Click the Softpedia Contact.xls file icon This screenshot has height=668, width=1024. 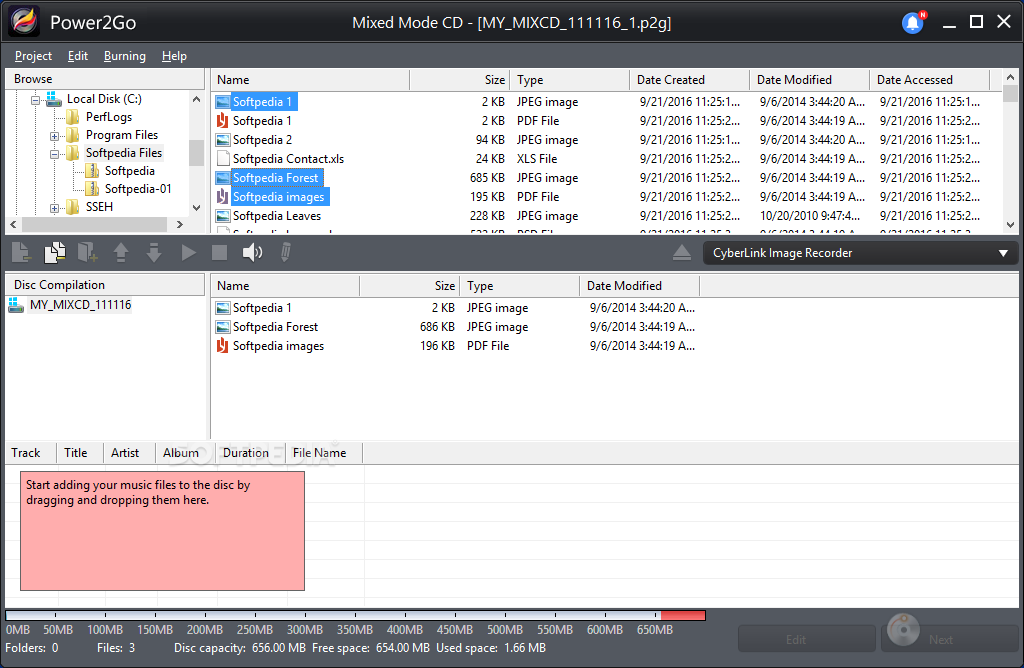223,159
